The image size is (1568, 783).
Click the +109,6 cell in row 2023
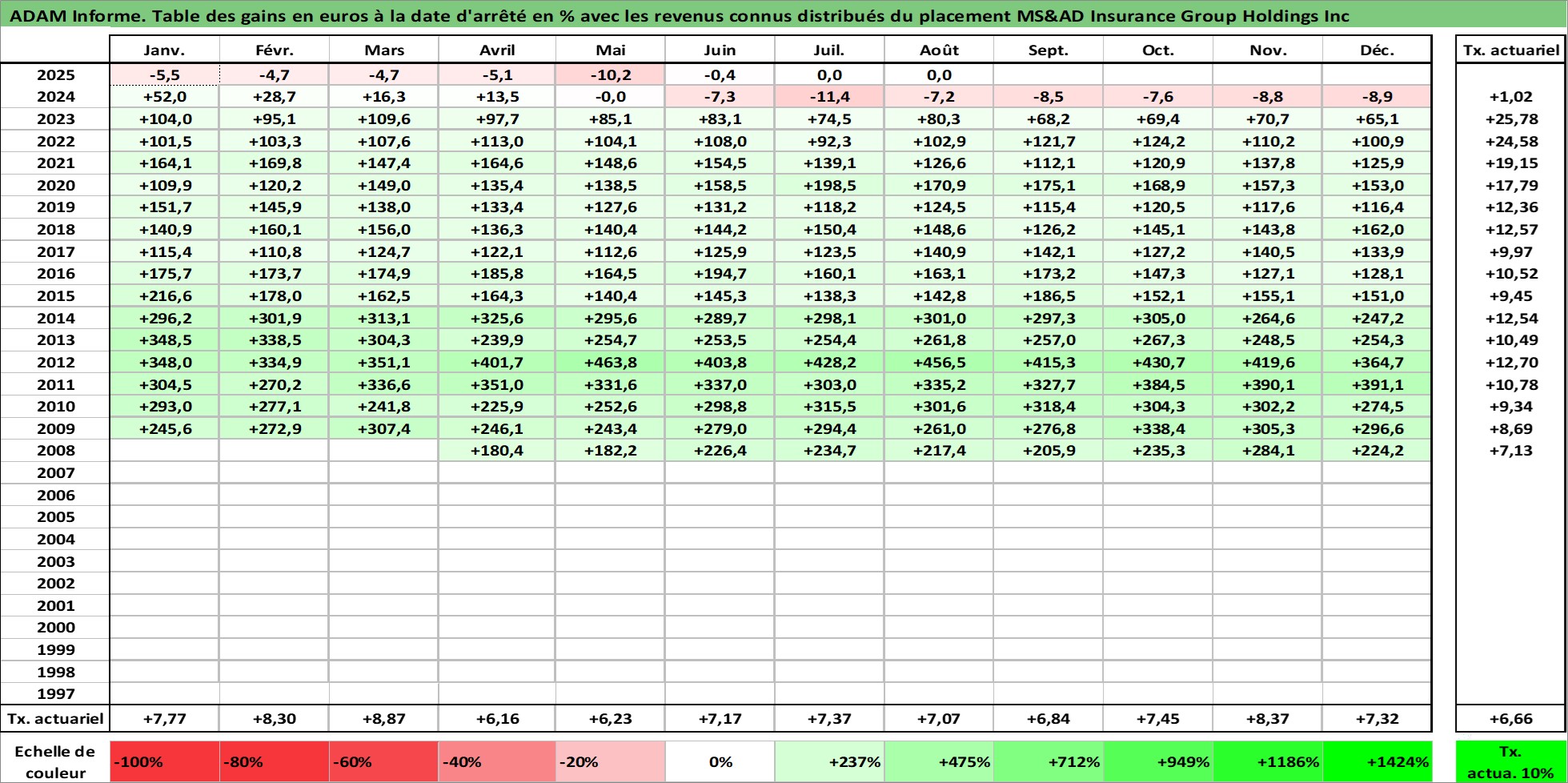[383, 119]
